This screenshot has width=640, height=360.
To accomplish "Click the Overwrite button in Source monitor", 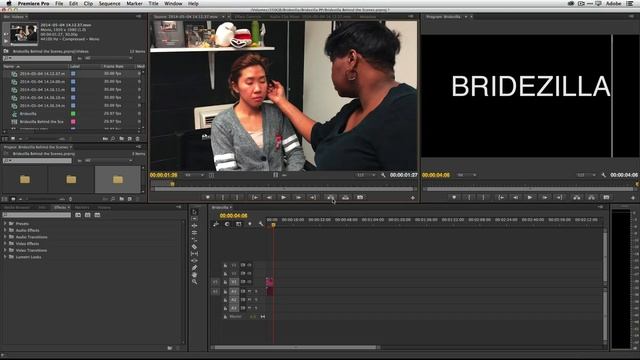I will [x=345, y=197].
